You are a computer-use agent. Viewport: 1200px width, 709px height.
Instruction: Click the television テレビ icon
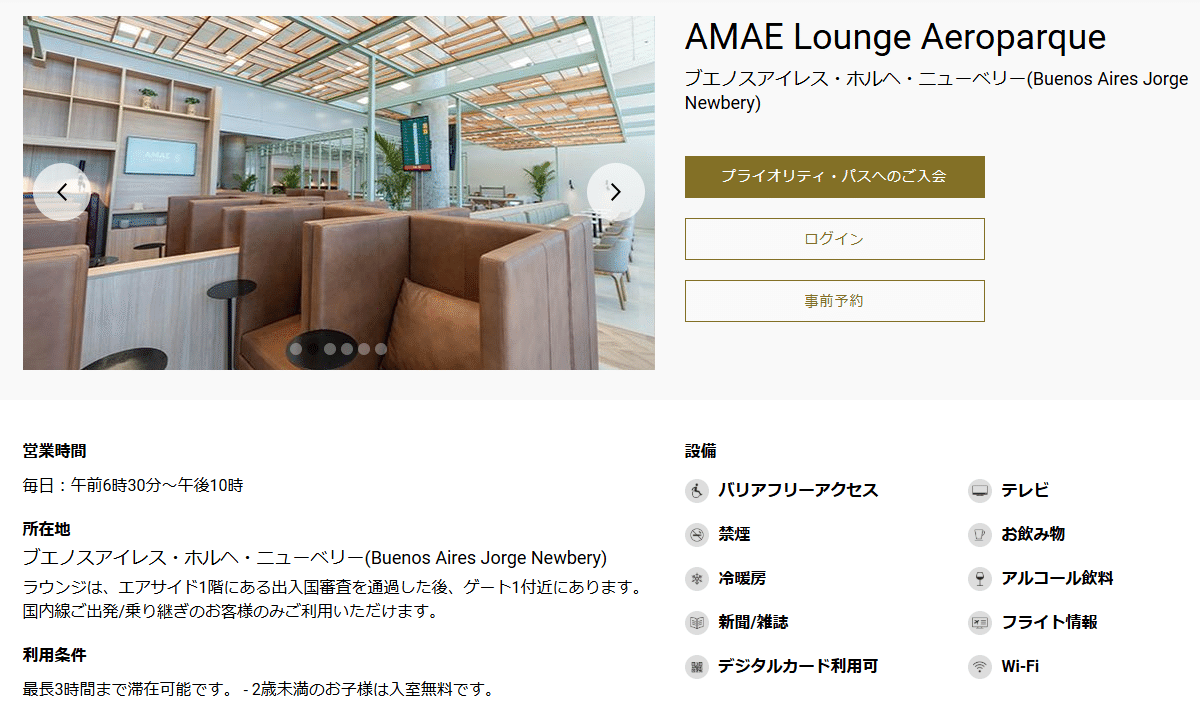(x=980, y=491)
